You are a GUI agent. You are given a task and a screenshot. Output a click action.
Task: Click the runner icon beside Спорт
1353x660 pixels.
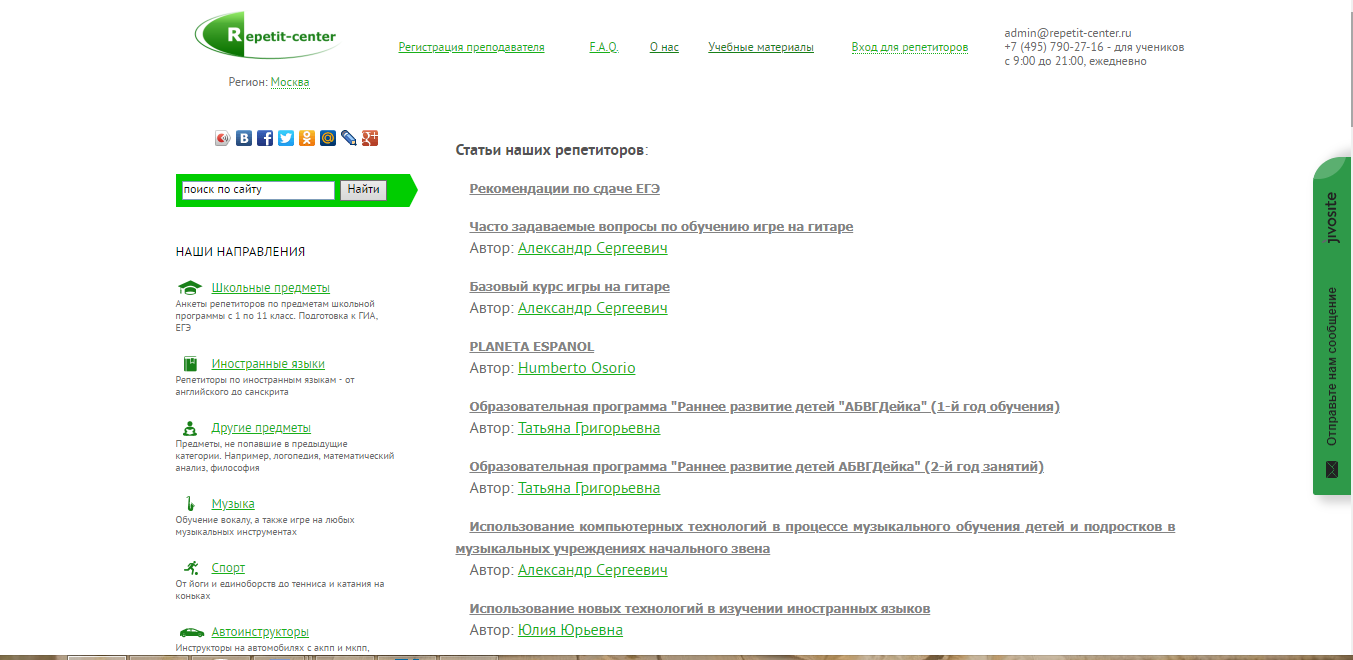coord(192,567)
